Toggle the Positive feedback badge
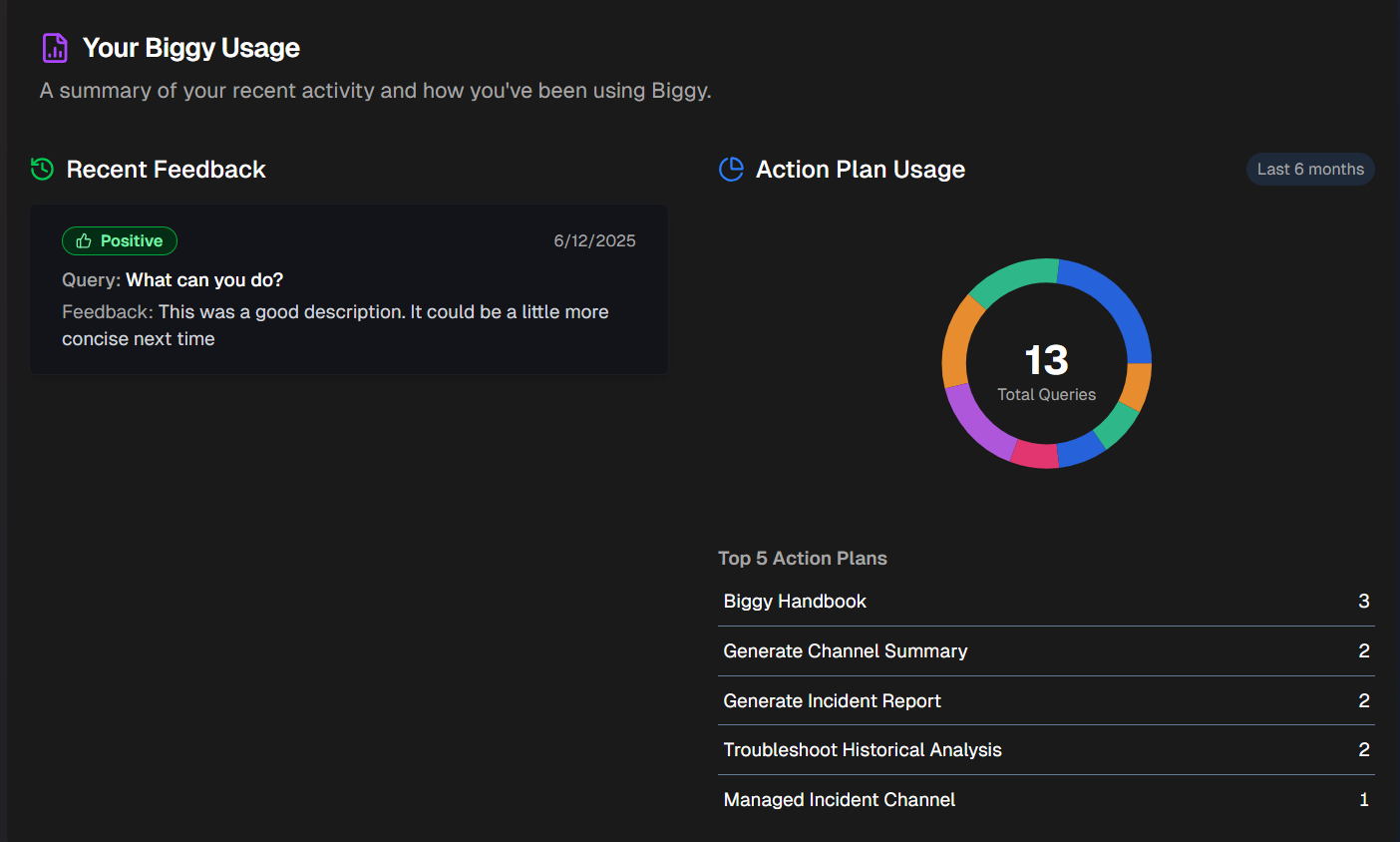This screenshot has height=842, width=1400. [120, 240]
